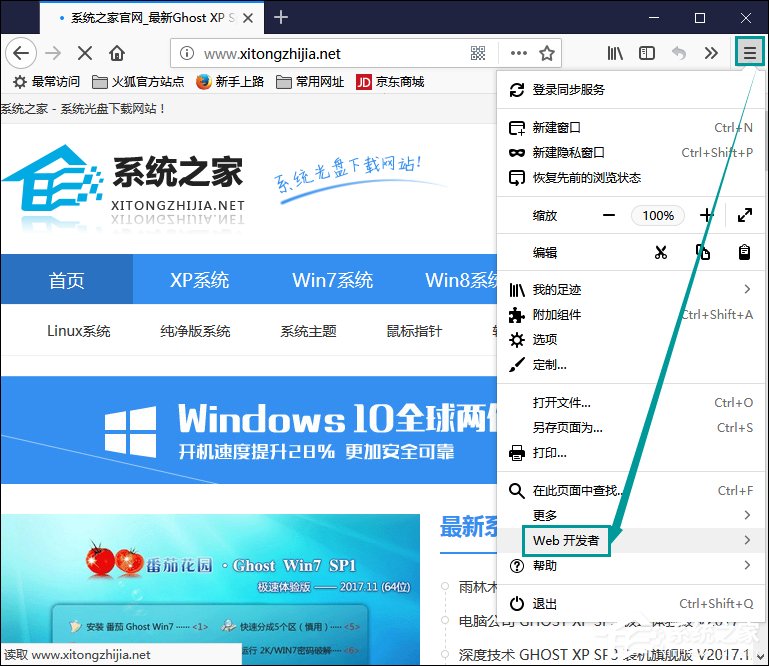Open the XP系统 navigation link
The height and width of the screenshot is (666, 769).
pyautogui.click(x=197, y=280)
